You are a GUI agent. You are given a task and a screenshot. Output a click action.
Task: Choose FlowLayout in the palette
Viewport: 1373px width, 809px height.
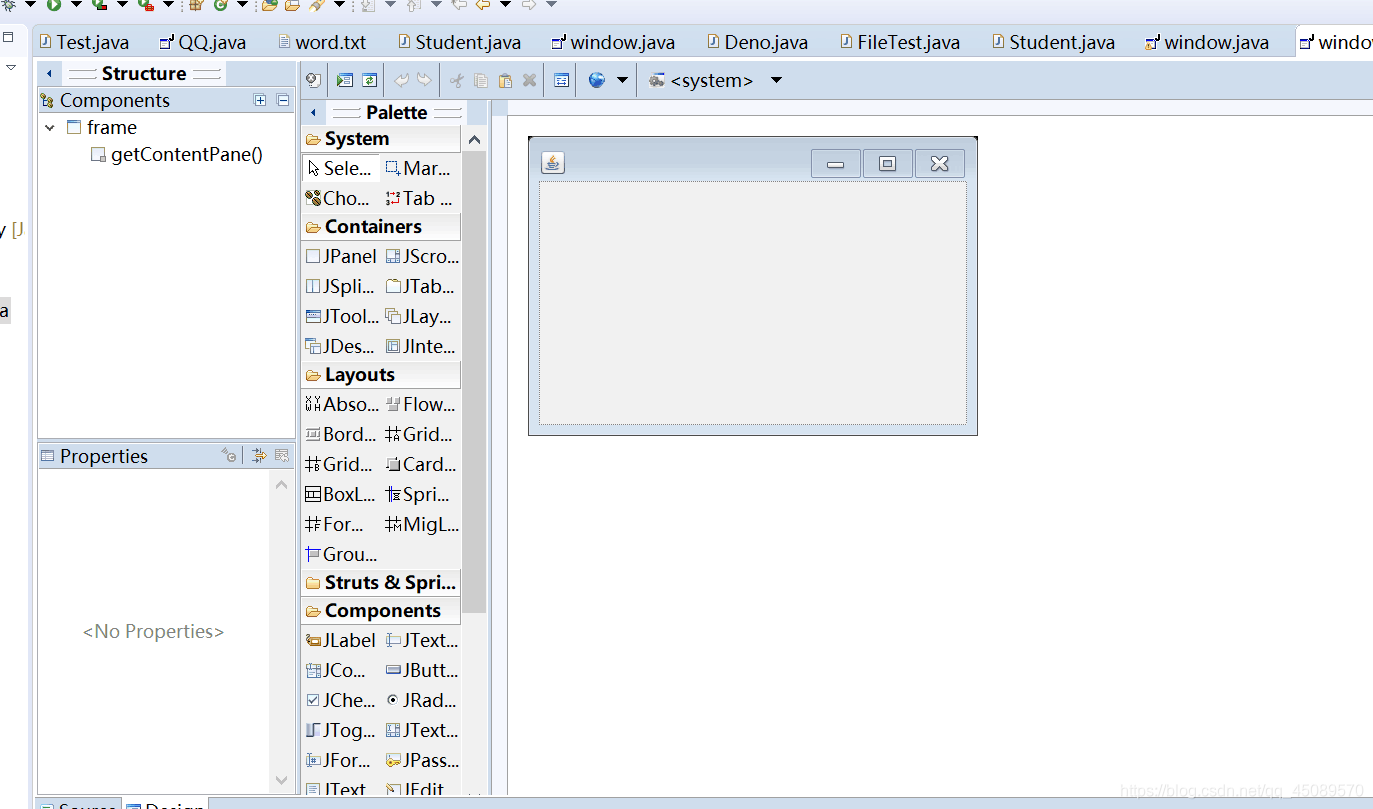pyautogui.click(x=420, y=404)
